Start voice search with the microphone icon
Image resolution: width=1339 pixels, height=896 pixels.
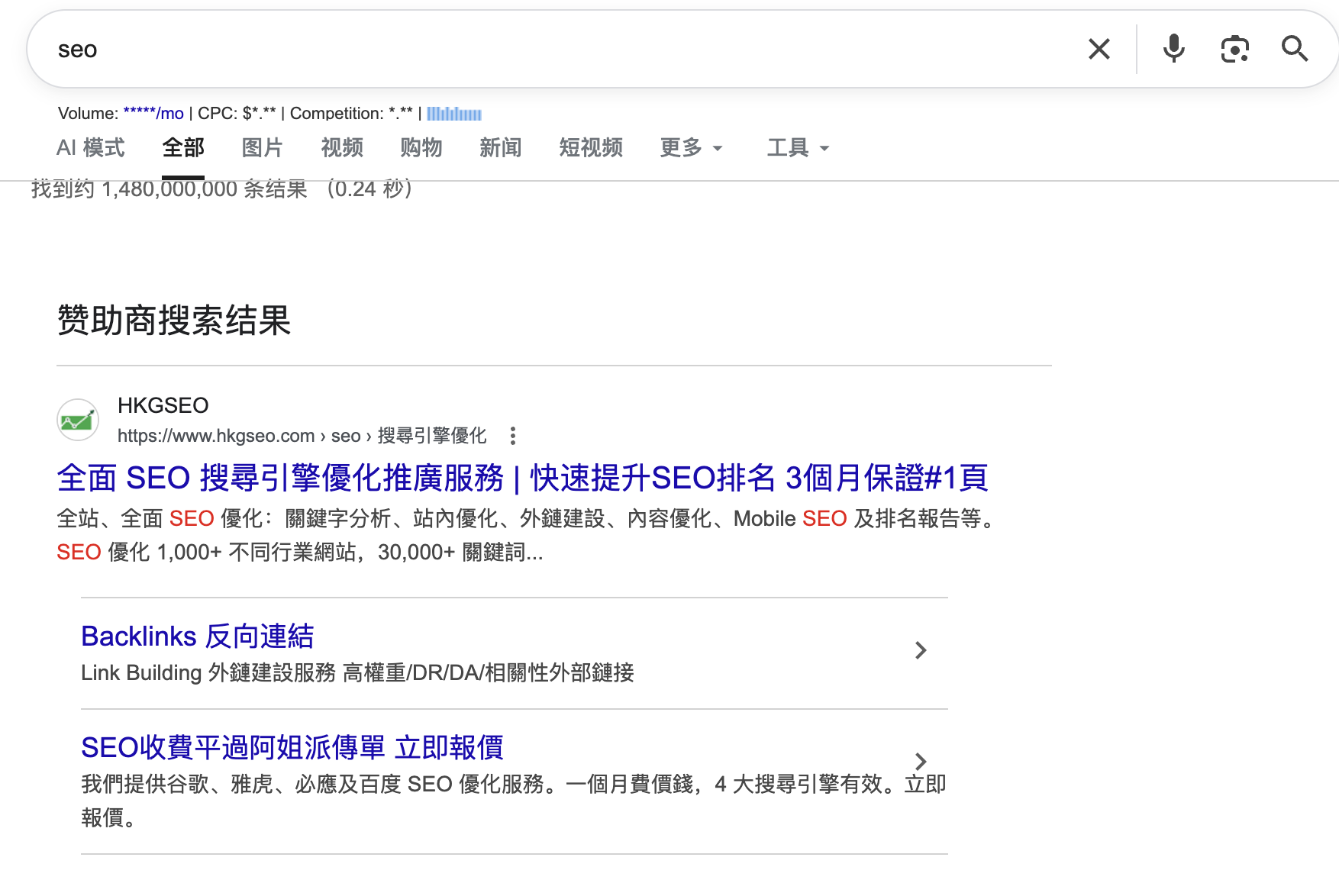click(1173, 50)
